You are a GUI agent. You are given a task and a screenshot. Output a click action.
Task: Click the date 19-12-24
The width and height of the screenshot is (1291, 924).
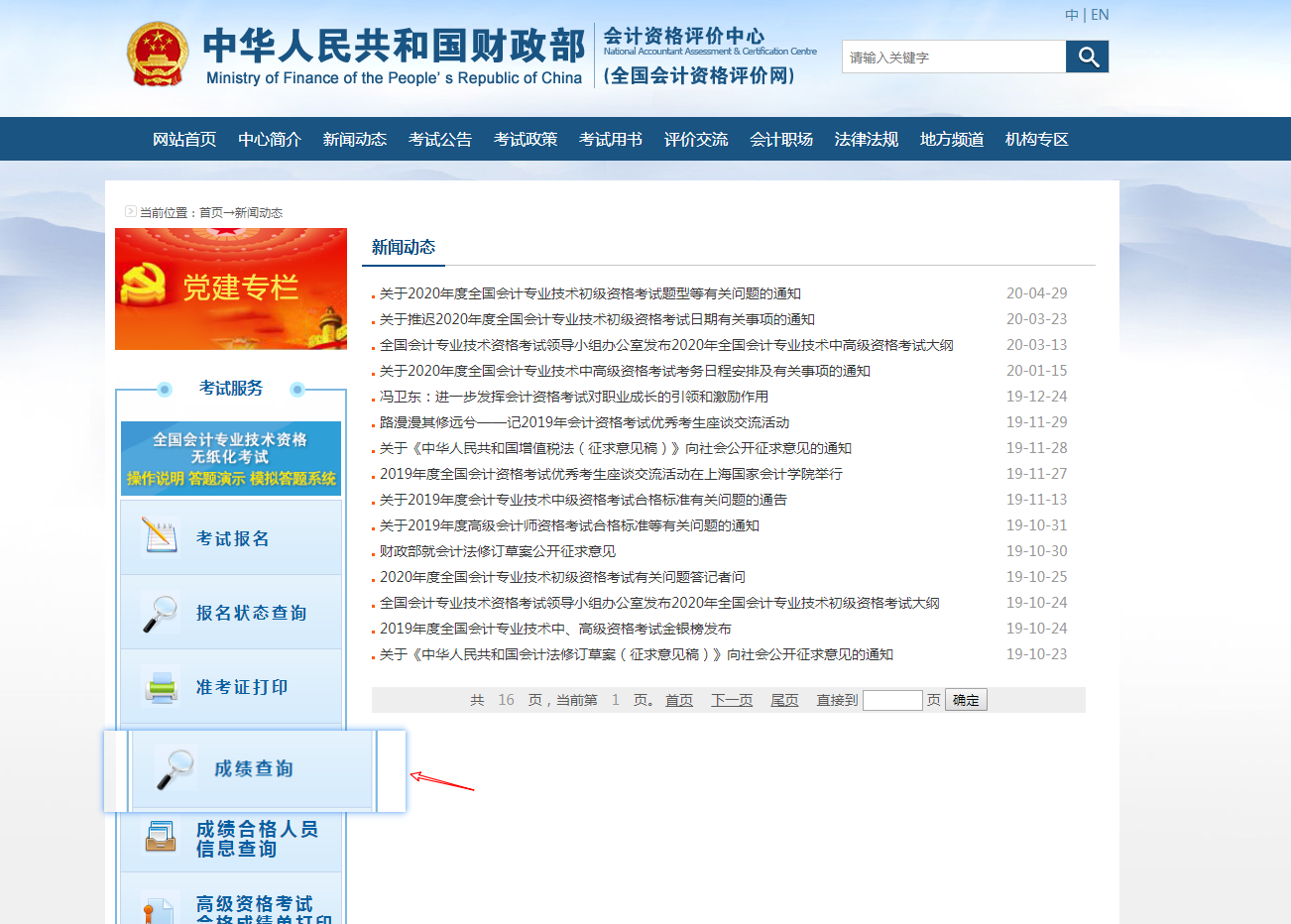coord(1037,397)
